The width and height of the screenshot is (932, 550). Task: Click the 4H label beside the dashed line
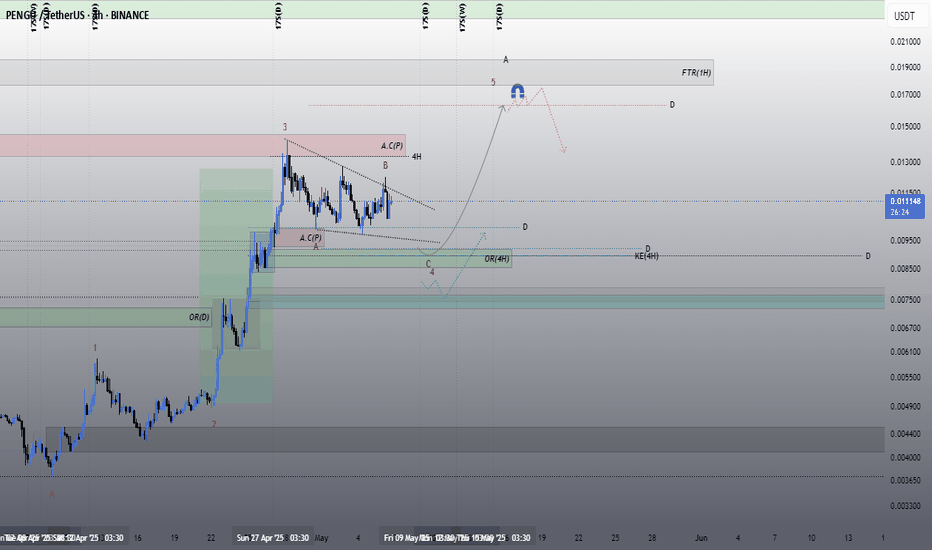pos(417,157)
